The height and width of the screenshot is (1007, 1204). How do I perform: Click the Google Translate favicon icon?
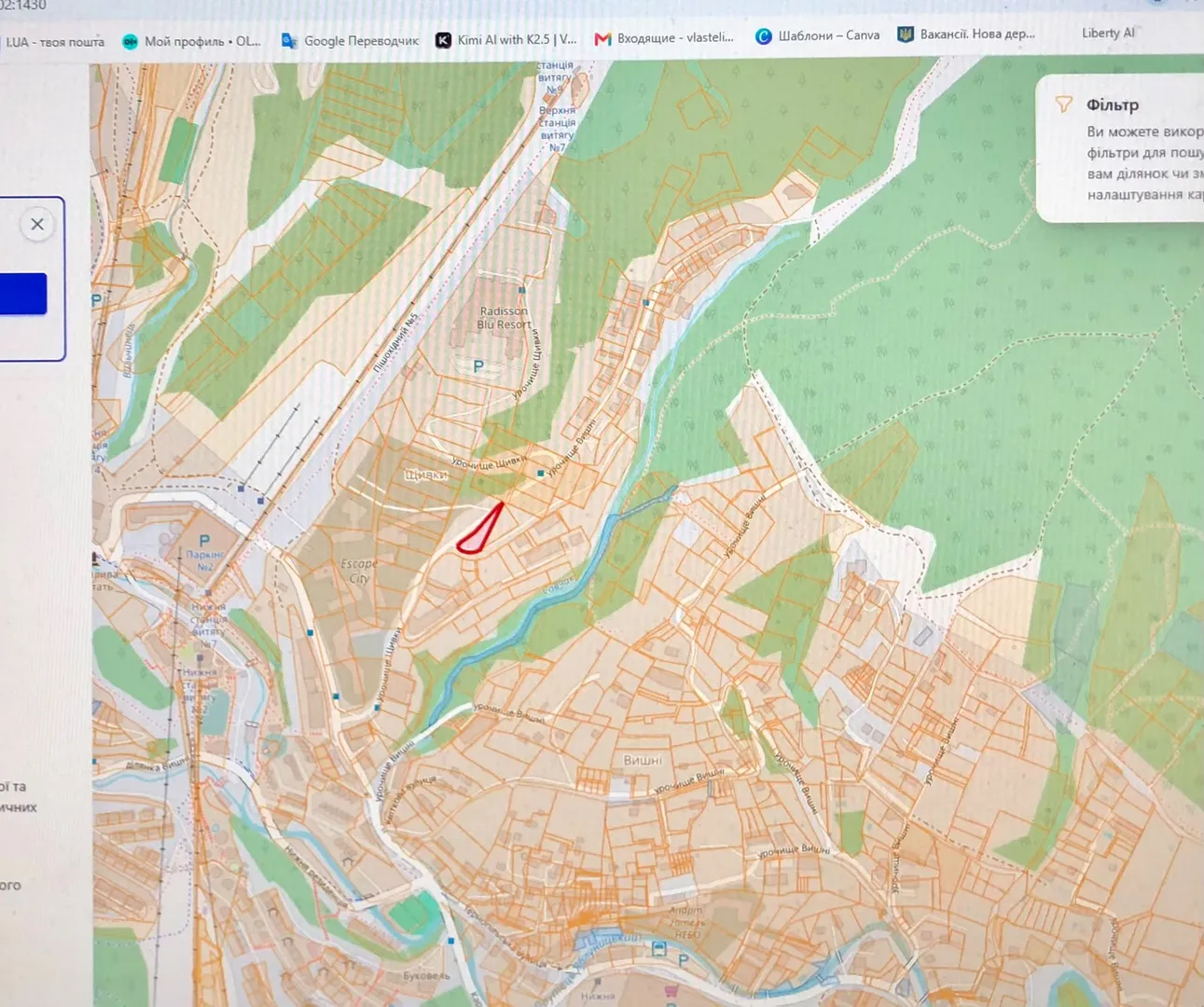[290, 41]
